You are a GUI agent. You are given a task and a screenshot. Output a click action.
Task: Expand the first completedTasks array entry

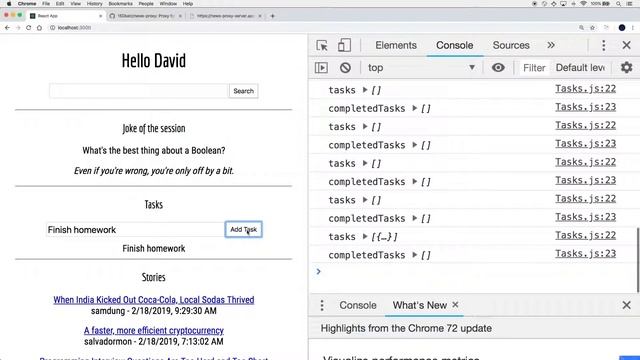(415, 108)
